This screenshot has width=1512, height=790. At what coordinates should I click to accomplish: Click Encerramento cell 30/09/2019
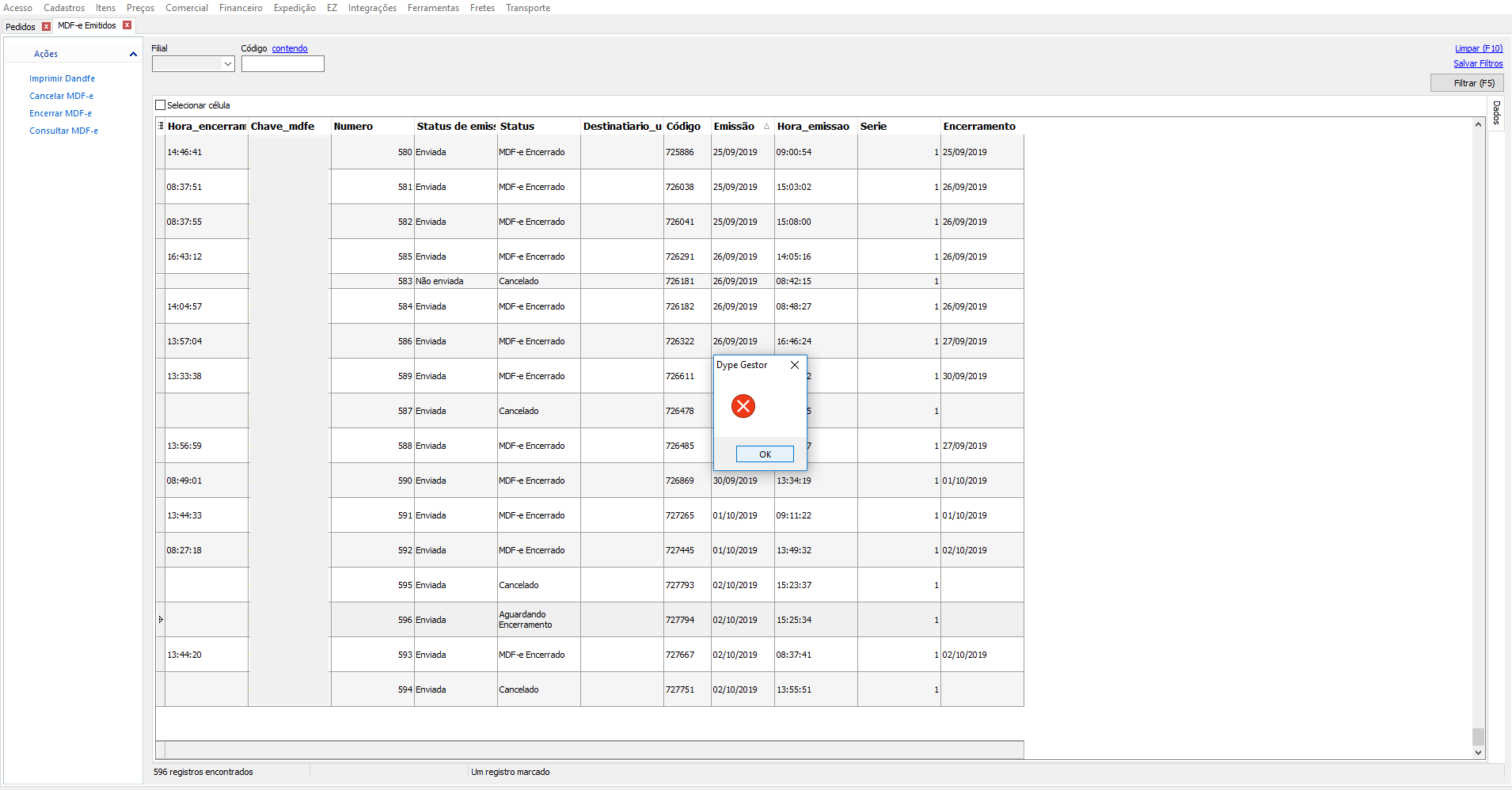tap(982, 376)
